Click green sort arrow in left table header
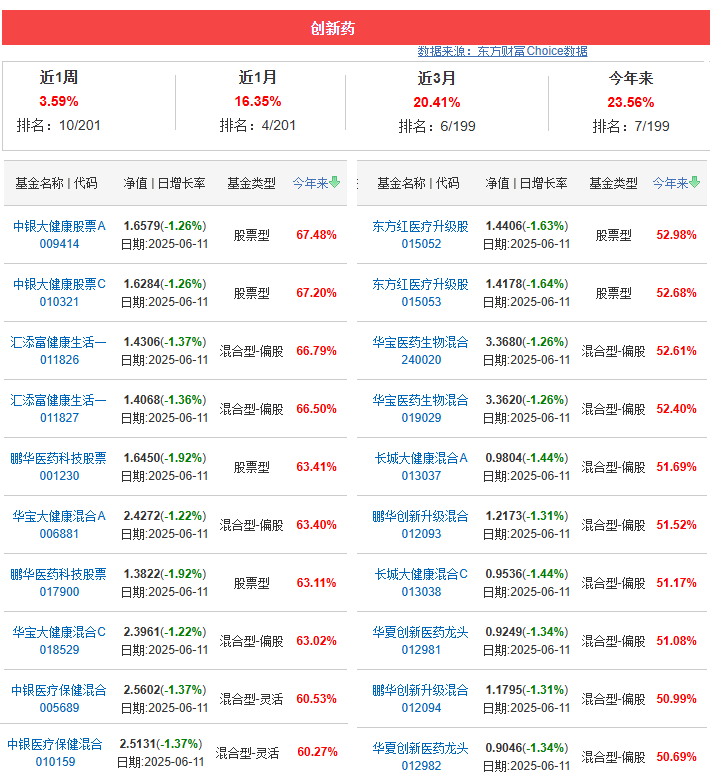This screenshot has height=772, width=710. (334, 183)
